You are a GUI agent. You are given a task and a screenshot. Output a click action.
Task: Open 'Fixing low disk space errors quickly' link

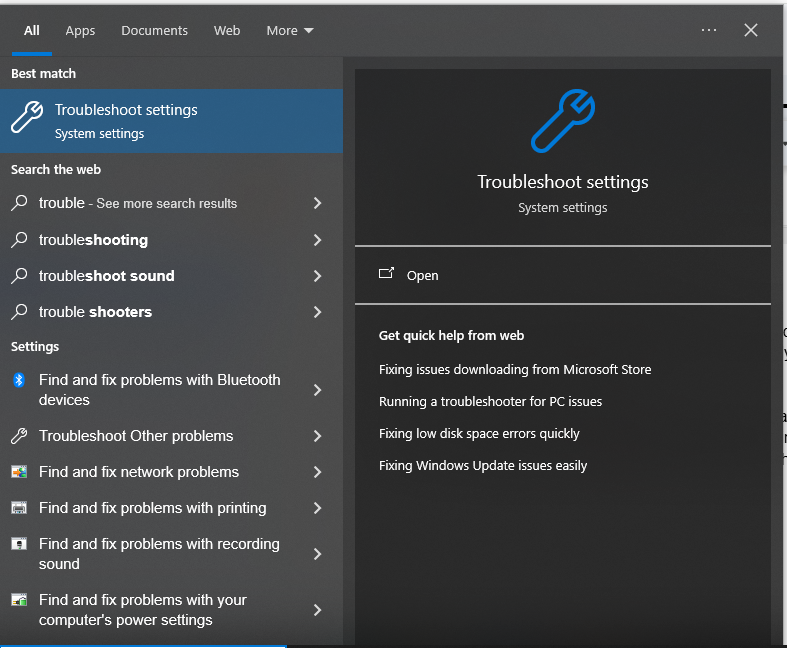[x=479, y=434]
